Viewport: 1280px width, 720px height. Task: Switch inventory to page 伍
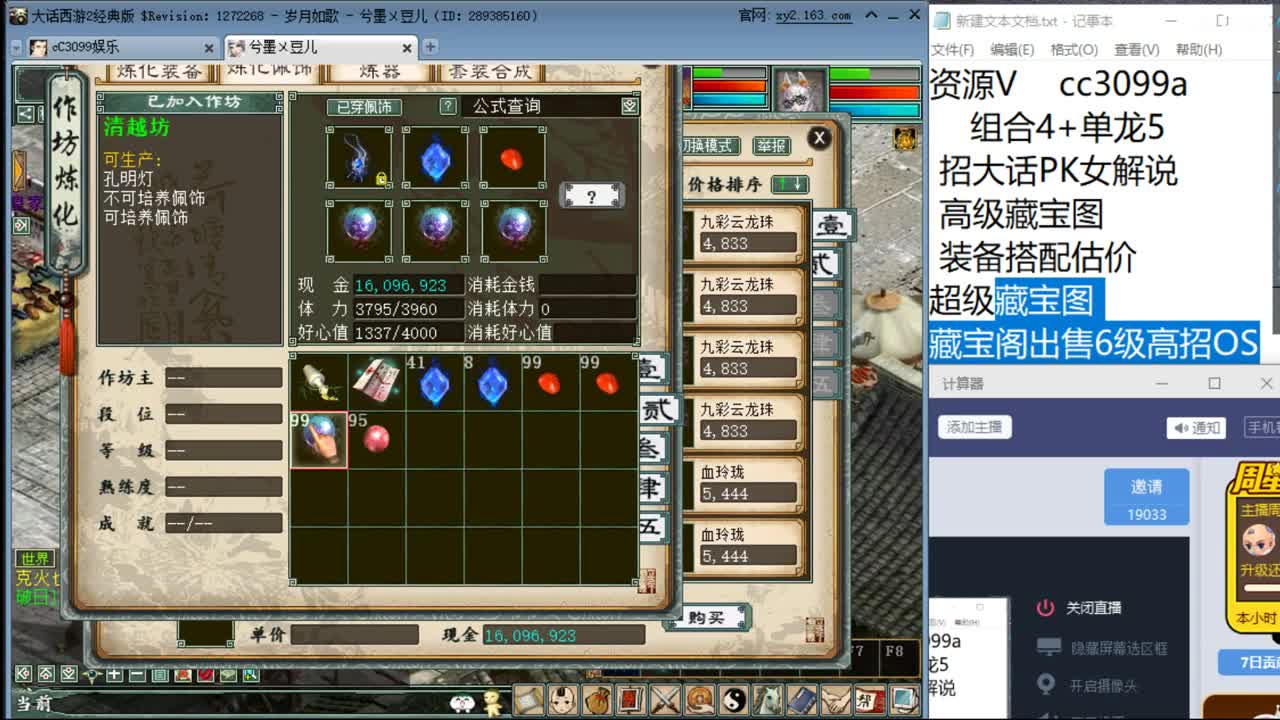(653, 527)
